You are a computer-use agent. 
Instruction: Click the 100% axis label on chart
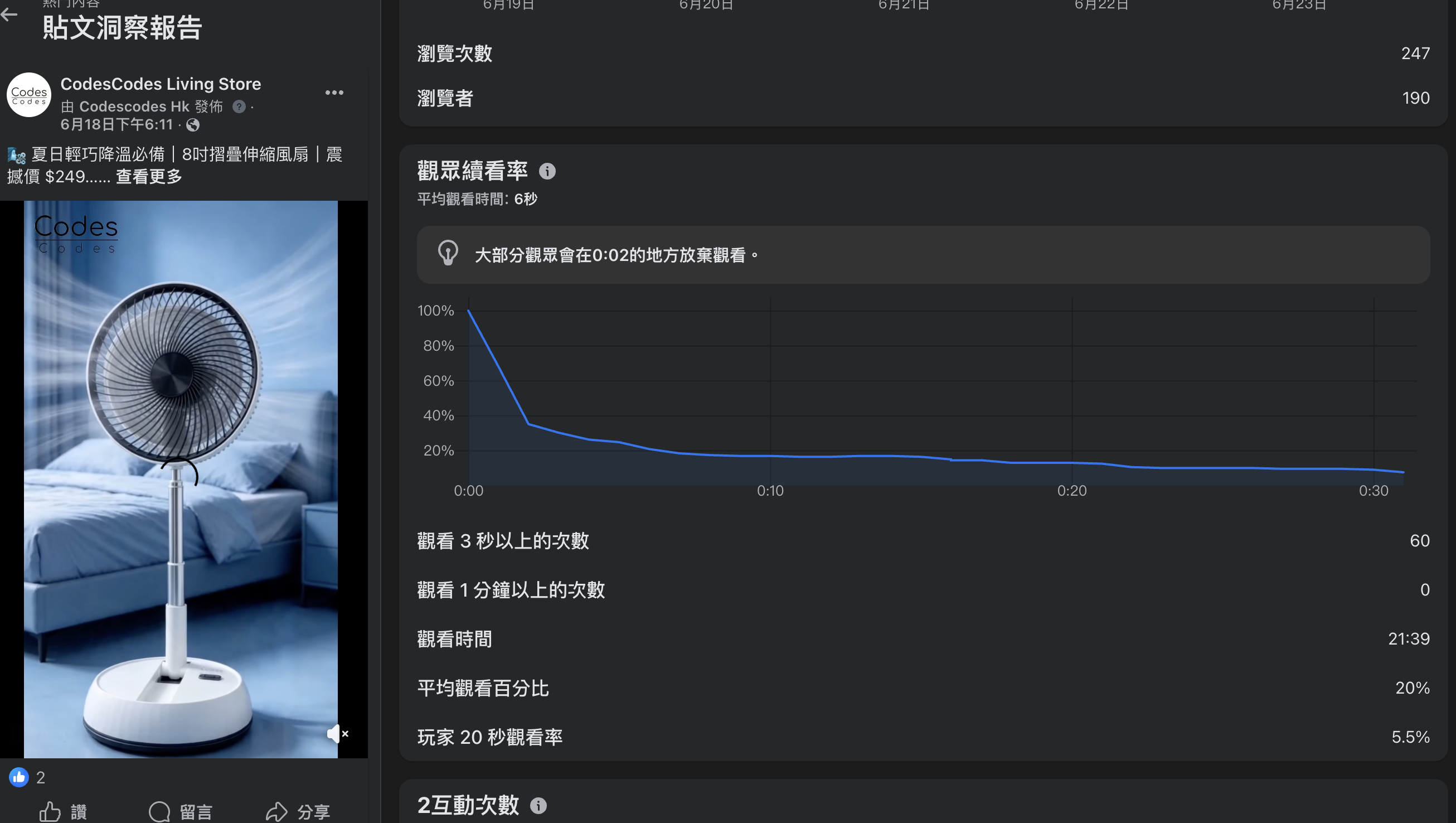point(435,311)
